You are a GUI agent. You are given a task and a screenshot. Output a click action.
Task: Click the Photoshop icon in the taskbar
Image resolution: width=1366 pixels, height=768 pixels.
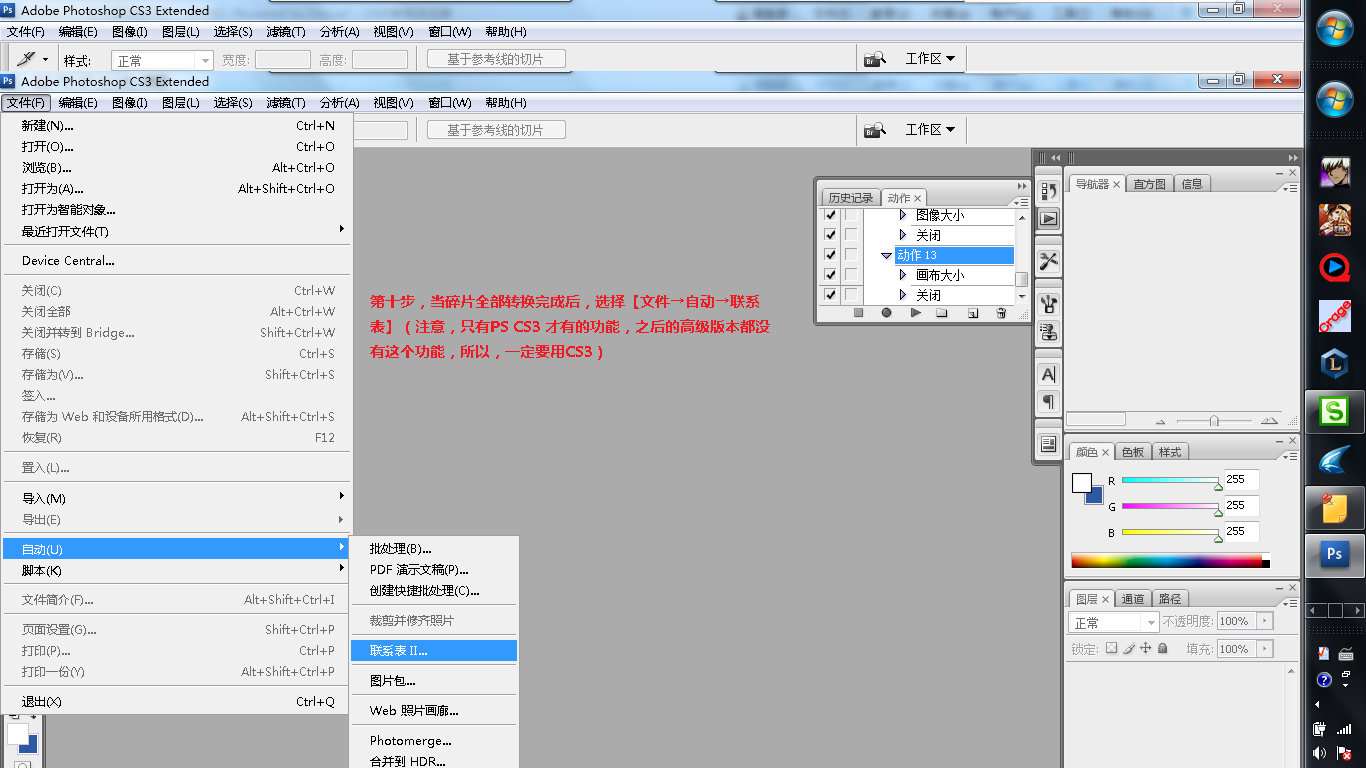point(1334,553)
